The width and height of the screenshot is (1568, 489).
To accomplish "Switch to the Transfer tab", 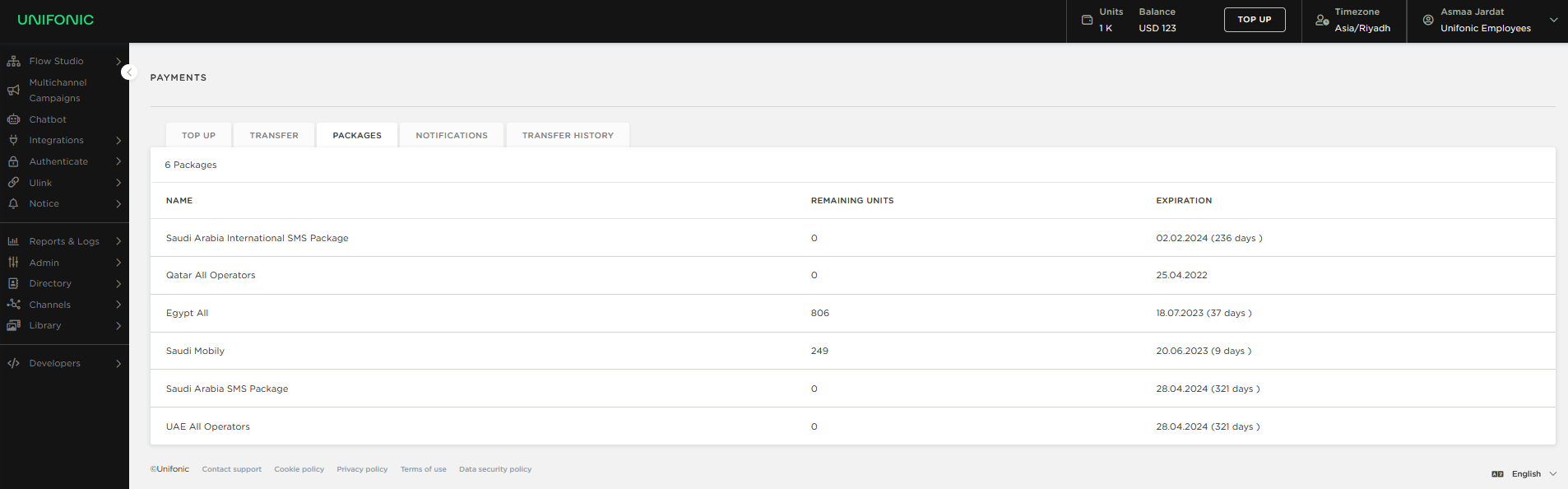I will click(x=274, y=135).
